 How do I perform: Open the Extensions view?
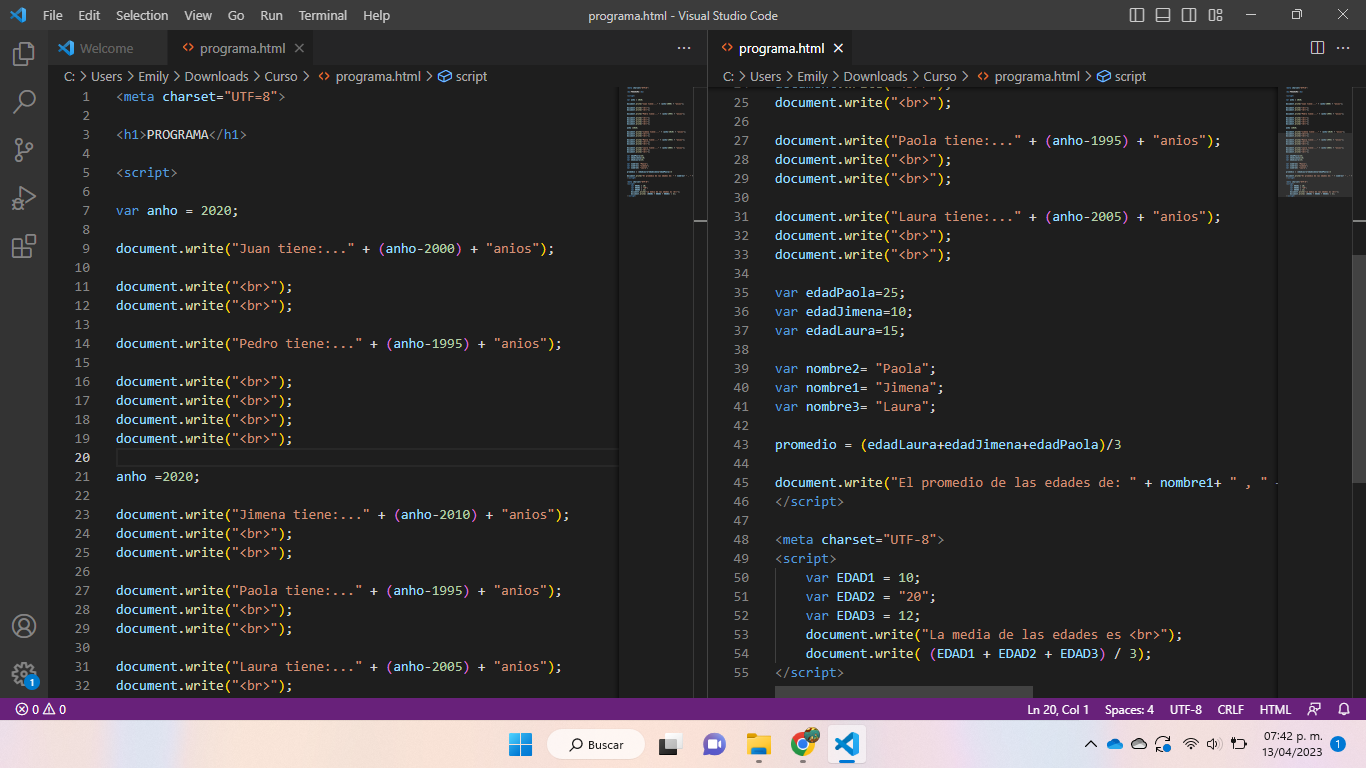pyautogui.click(x=24, y=246)
